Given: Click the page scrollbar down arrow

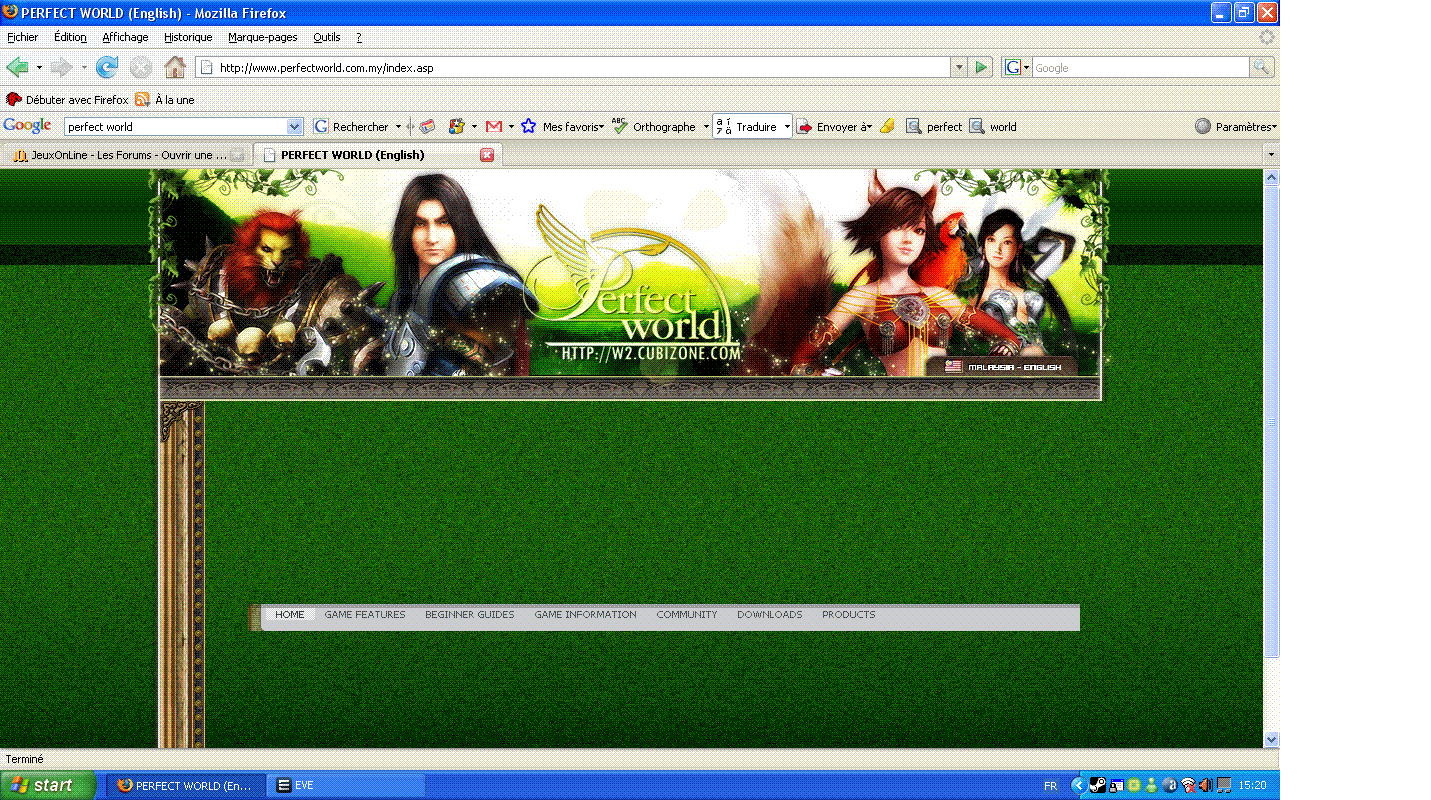Looking at the screenshot, I should coord(1272,739).
